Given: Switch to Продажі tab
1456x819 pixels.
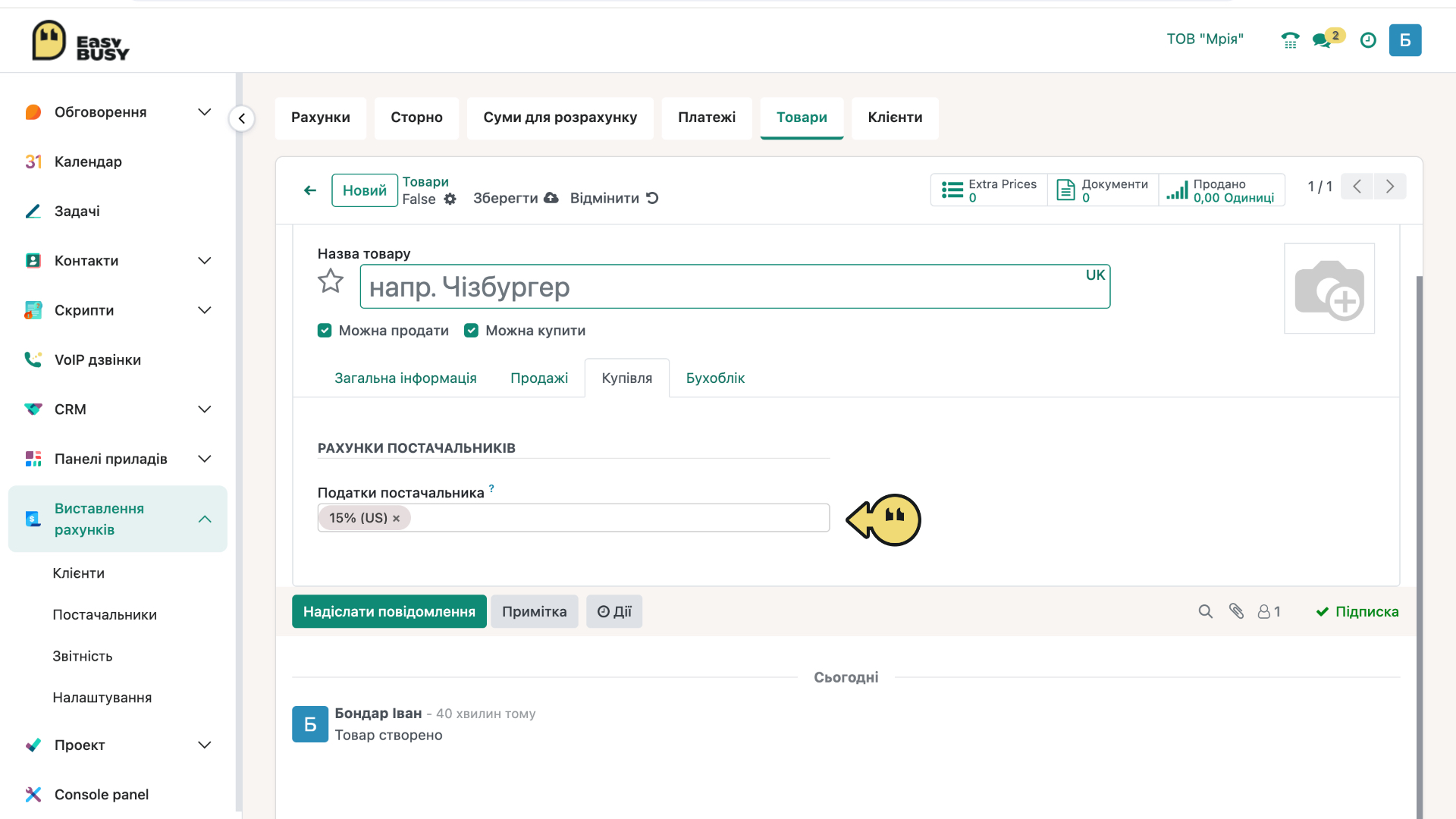Looking at the screenshot, I should [539, 378].
